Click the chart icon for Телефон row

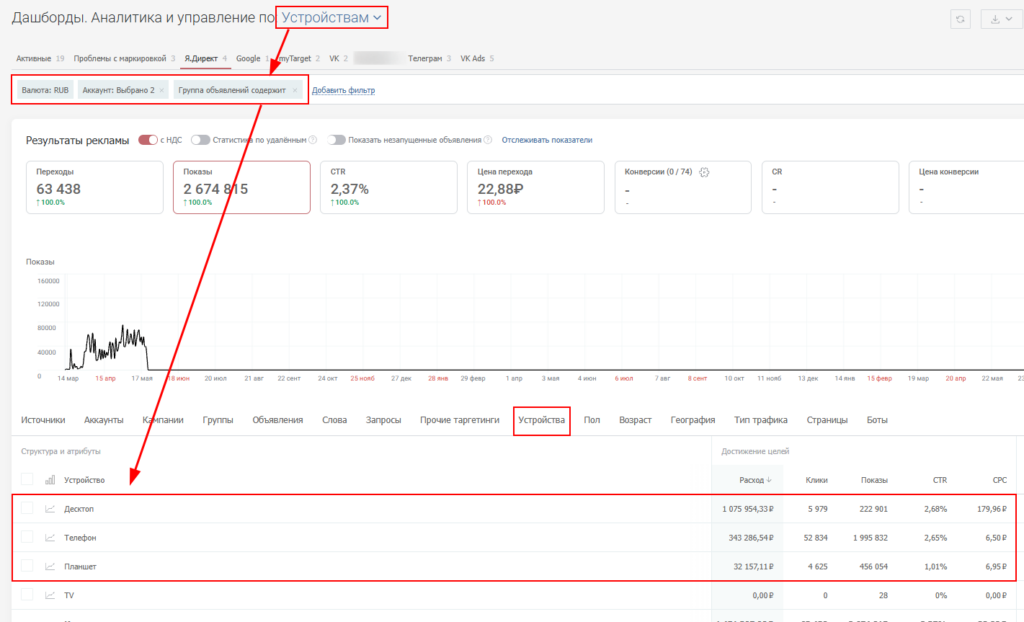pyautogui.click(x=50, y=538)
